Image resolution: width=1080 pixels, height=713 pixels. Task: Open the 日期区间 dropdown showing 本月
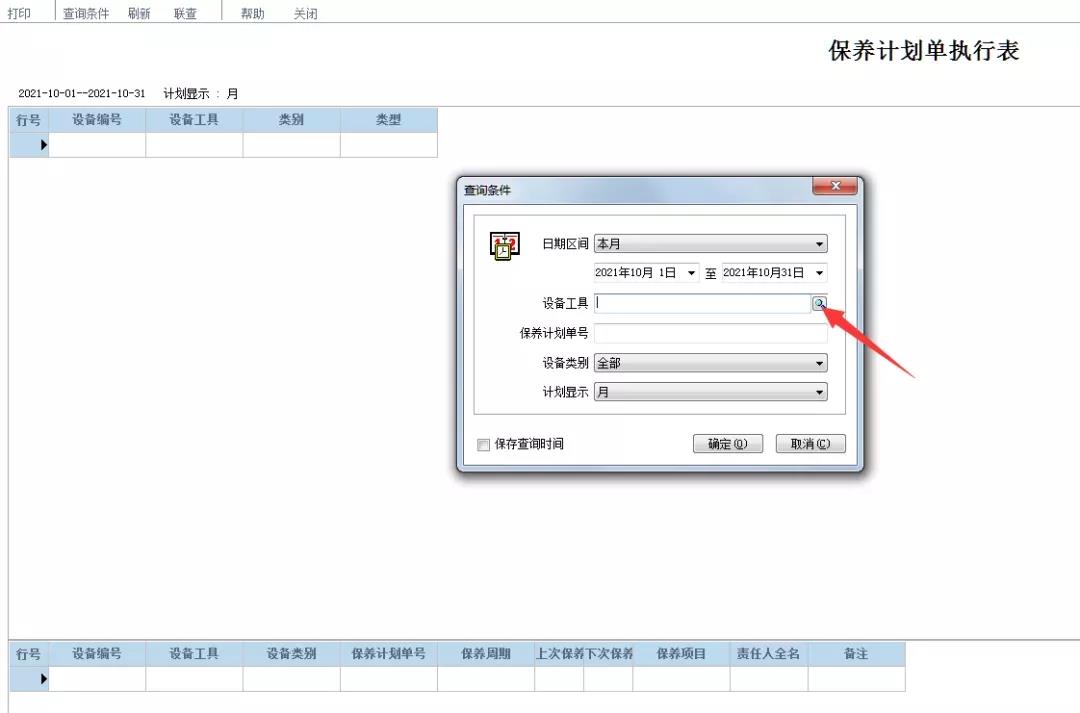[x=711, y=244]
